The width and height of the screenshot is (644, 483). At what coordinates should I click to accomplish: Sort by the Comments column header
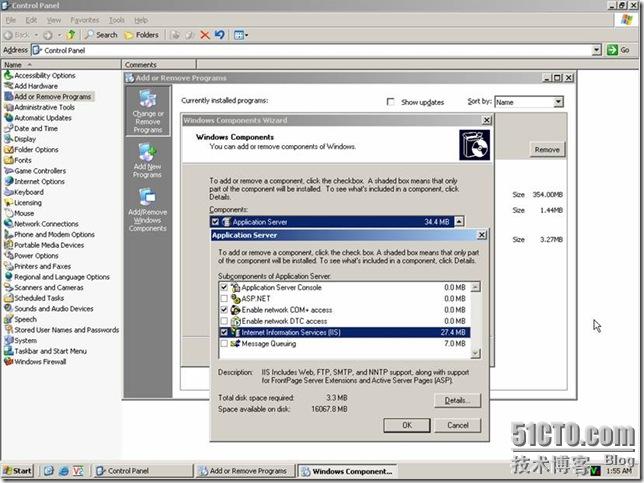click(159, 64)
